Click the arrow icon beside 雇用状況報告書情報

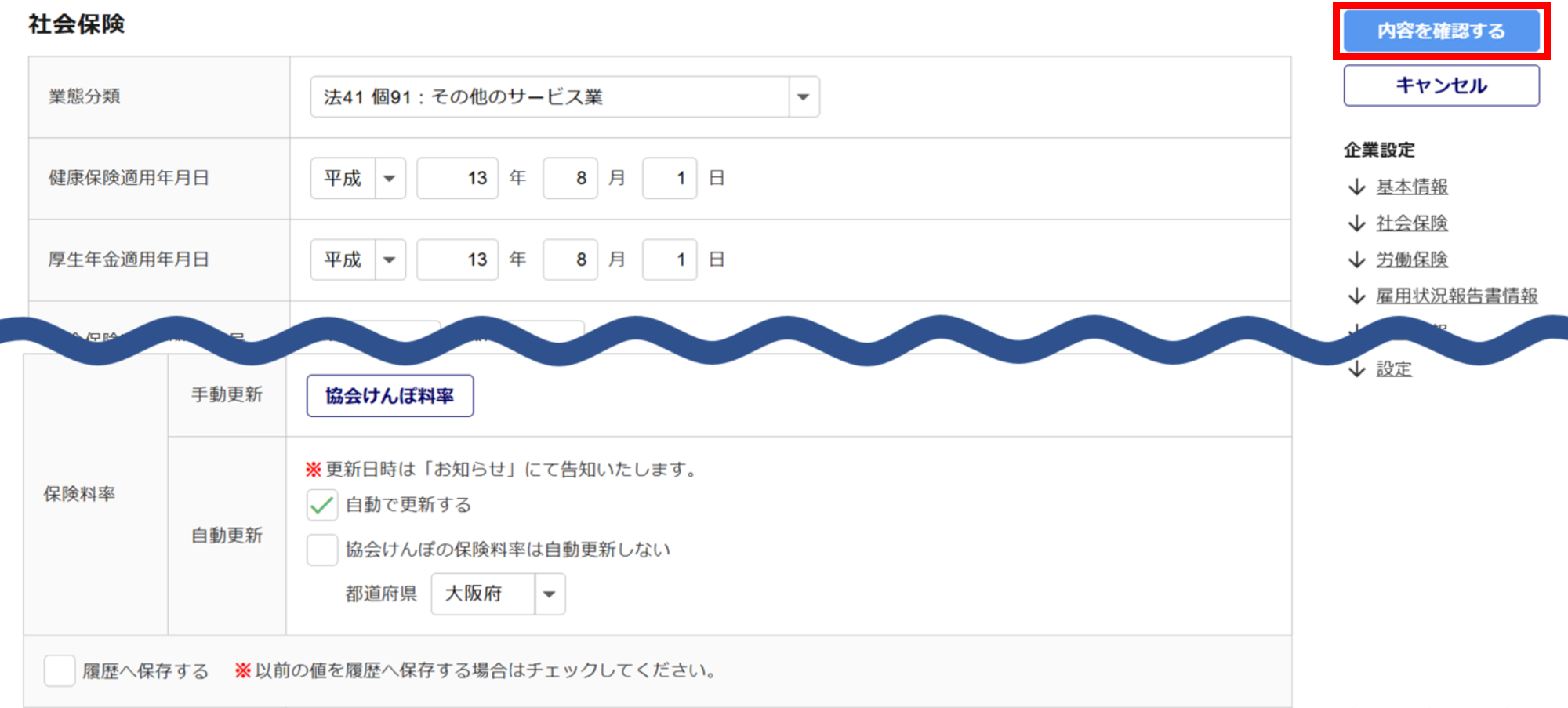pyautogui.click(x=1356, y=296)
